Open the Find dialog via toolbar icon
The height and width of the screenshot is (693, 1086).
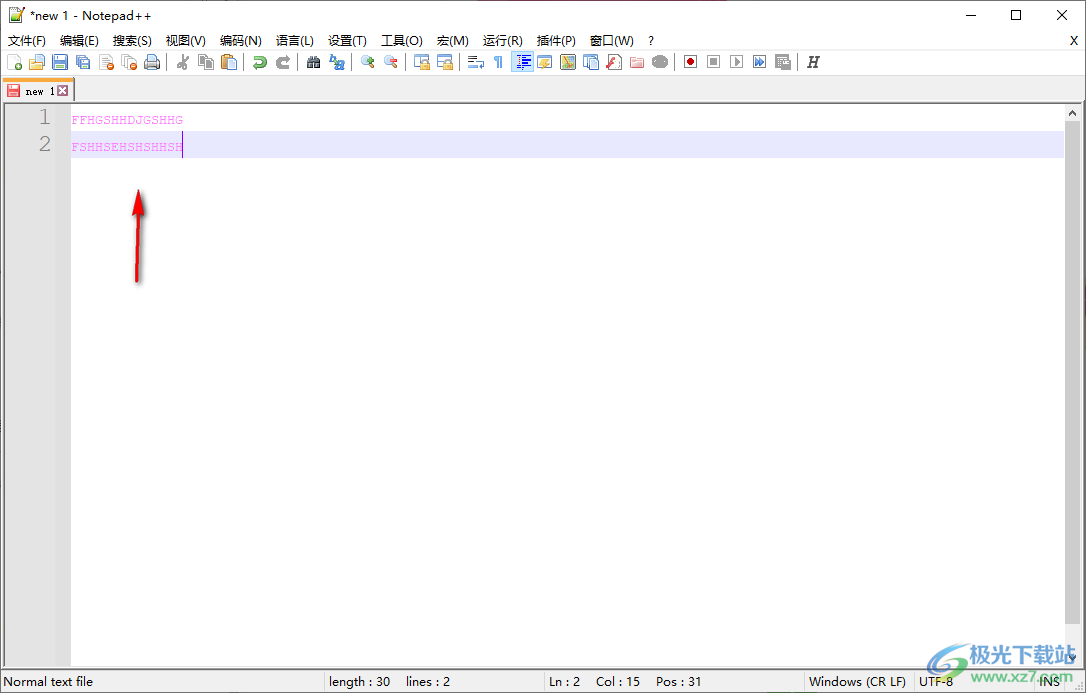(x=313, y=61)
